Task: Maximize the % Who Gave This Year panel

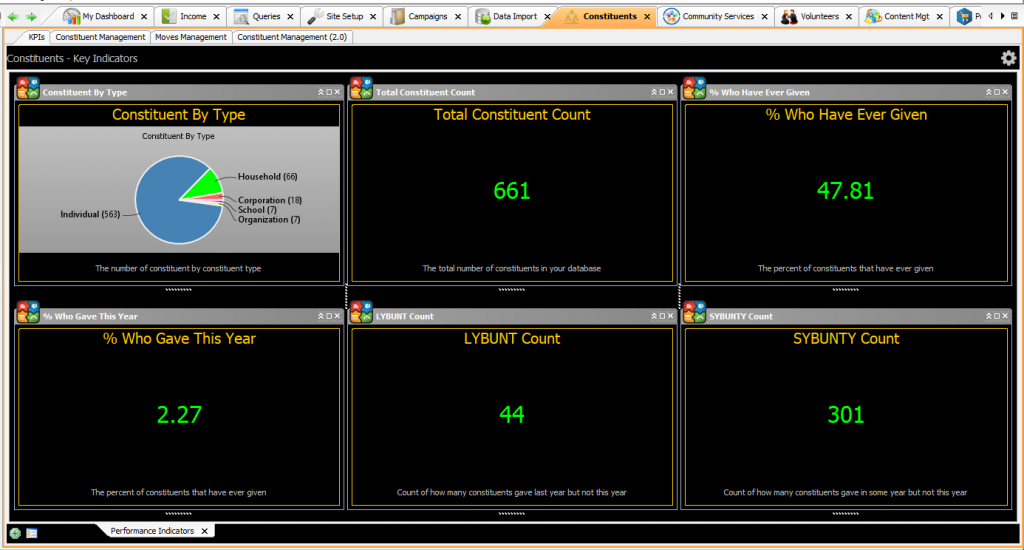Action: click(329, 316)
